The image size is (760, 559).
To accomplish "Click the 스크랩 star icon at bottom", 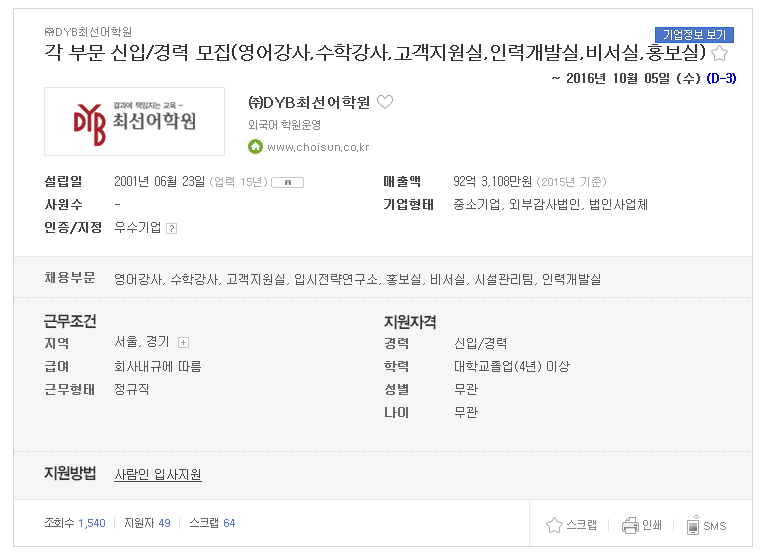I will point(554,525).
